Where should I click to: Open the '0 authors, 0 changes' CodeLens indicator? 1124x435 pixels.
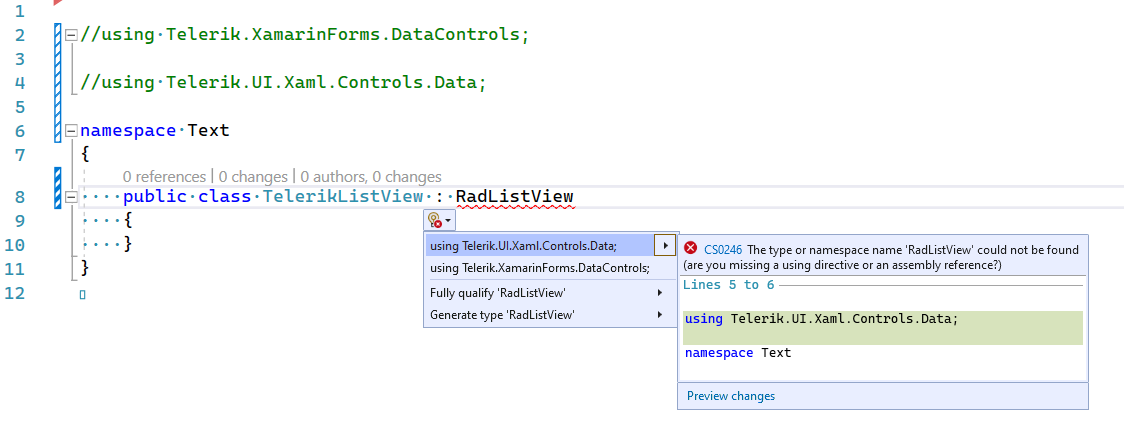(x=371, y=177)
